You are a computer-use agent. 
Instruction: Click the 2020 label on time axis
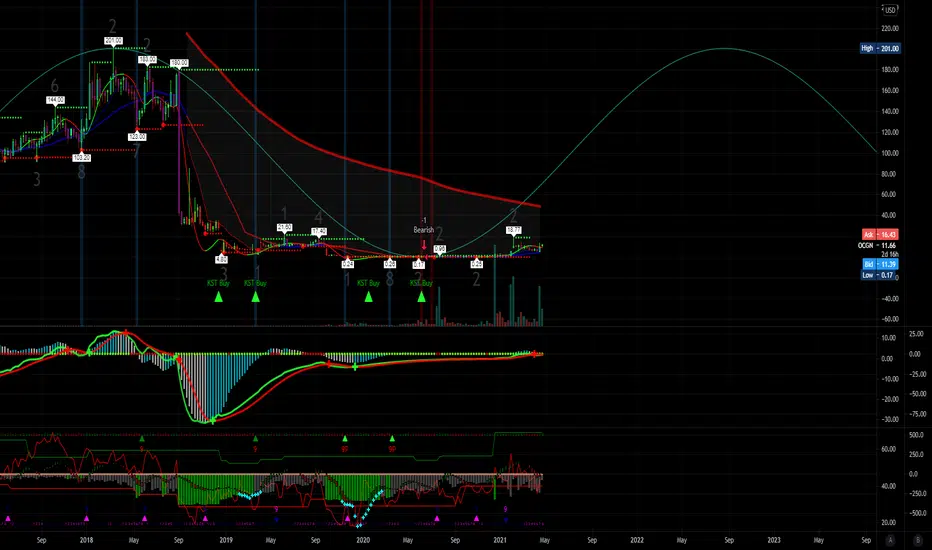click(363, 540)
